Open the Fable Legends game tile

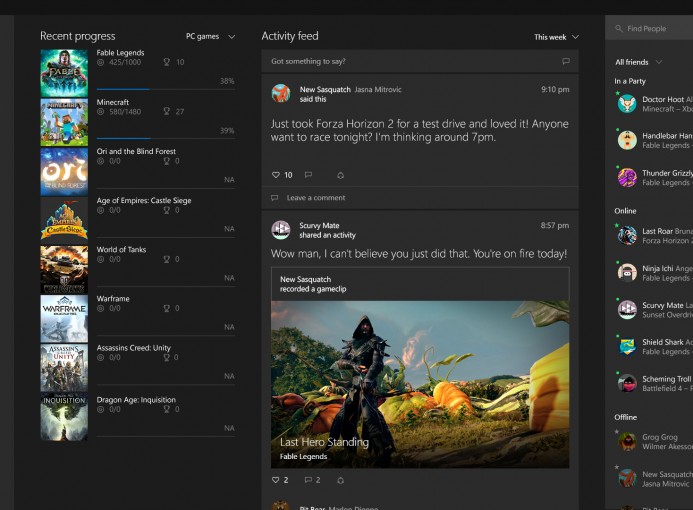(64, 73)
